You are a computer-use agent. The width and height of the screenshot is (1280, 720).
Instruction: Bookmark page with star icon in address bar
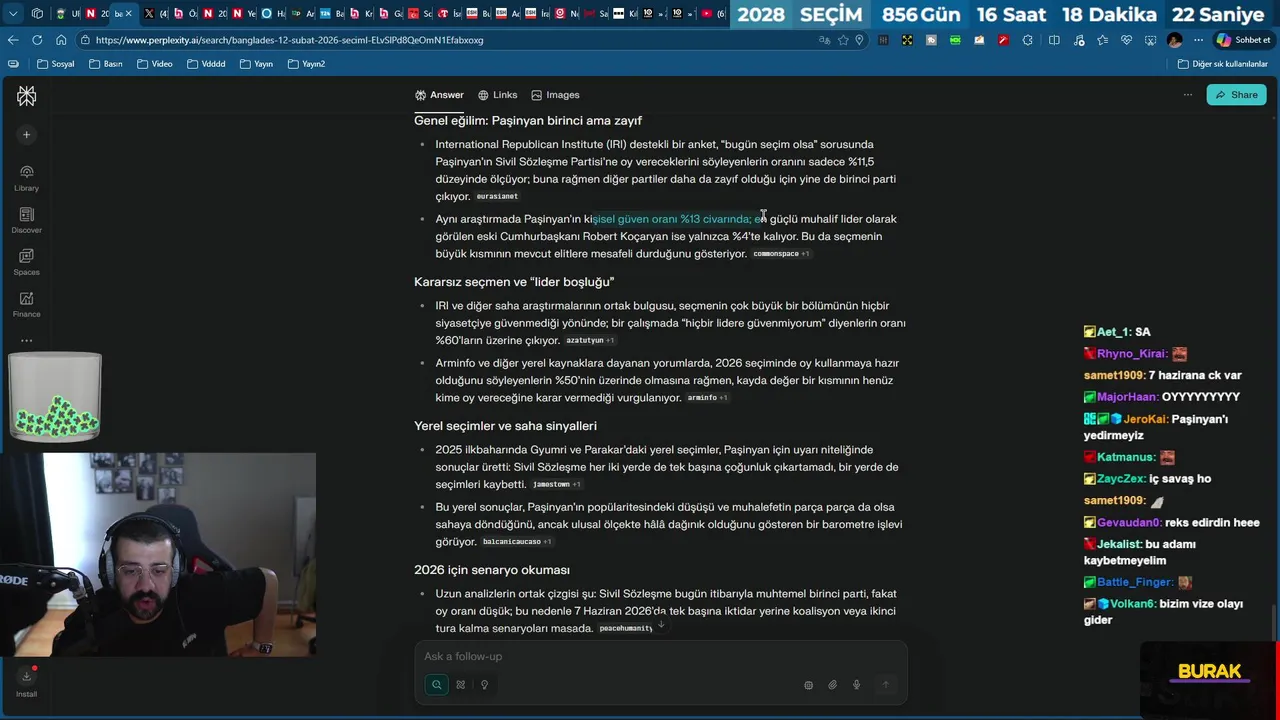(843, 40)
